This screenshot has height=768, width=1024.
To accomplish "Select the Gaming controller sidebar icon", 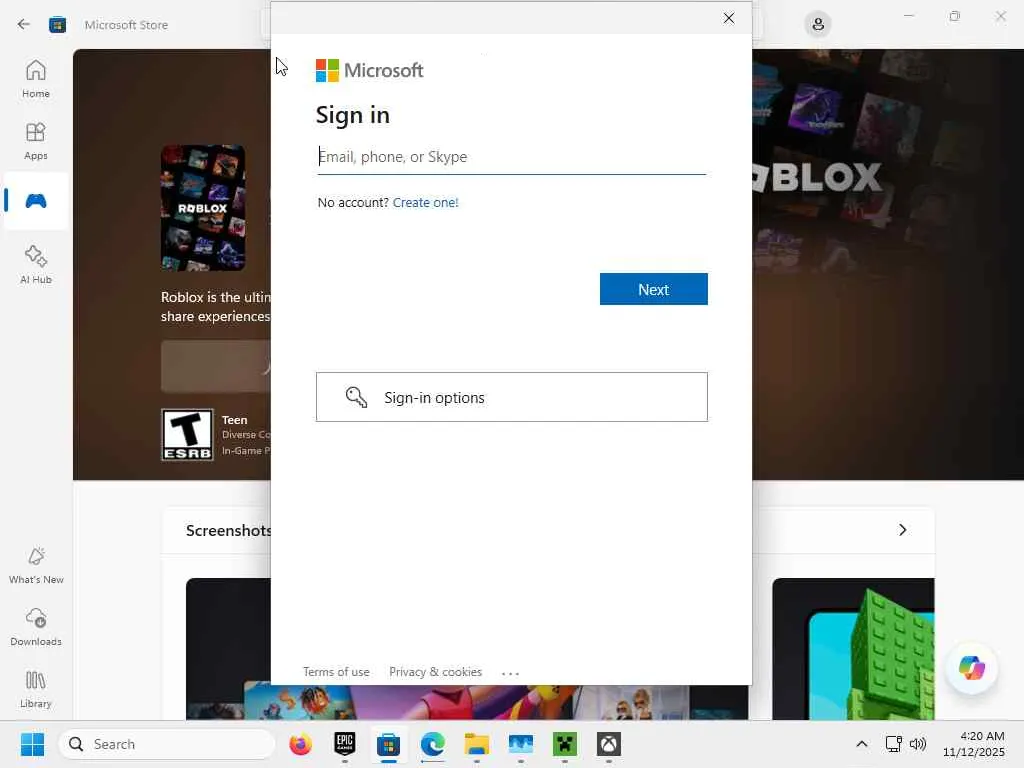I will [36, 200].
